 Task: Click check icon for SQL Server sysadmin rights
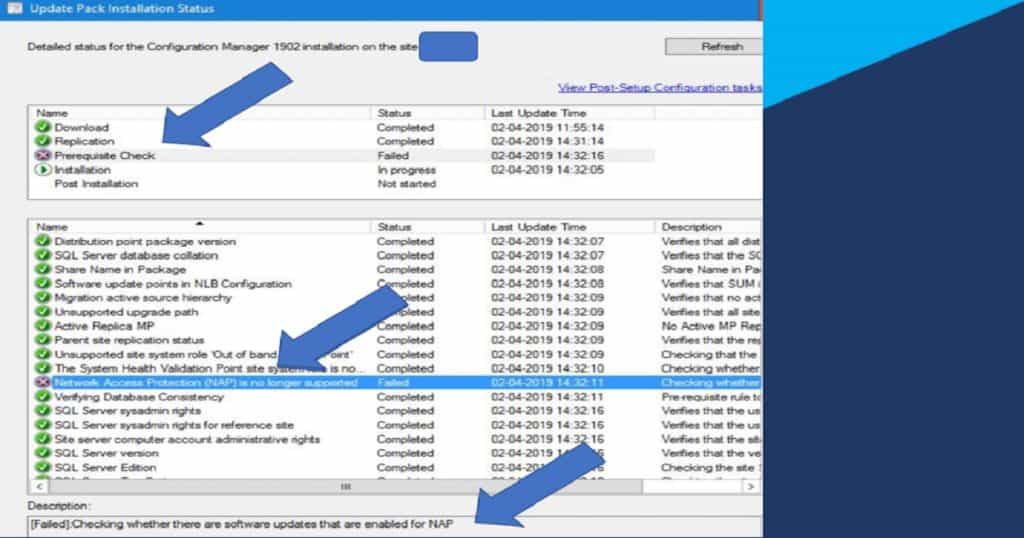click(43, 411)
